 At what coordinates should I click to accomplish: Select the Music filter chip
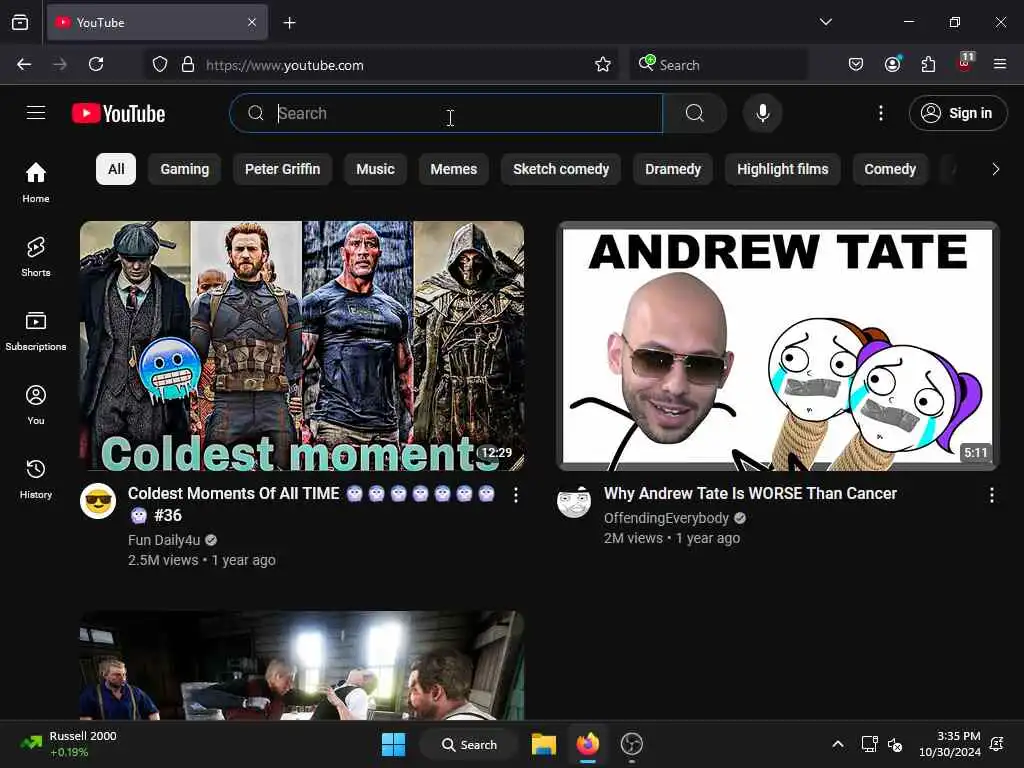(376, 169)
